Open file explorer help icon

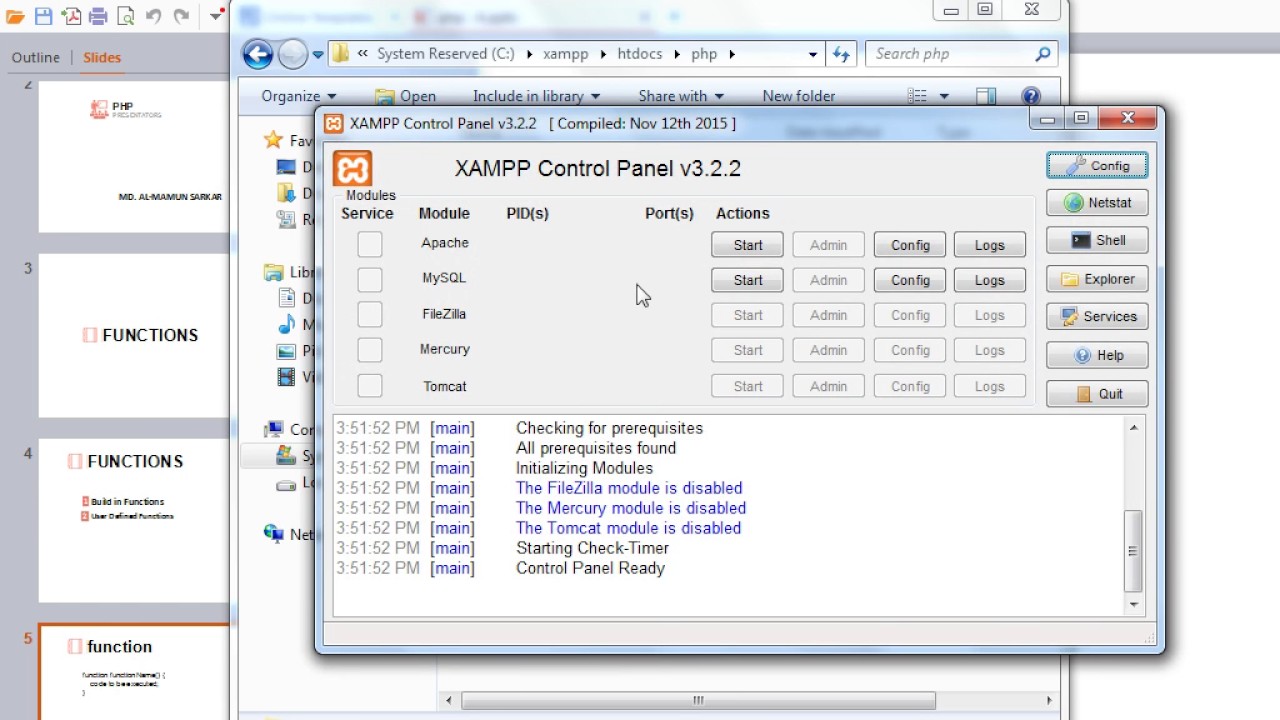1031,96
